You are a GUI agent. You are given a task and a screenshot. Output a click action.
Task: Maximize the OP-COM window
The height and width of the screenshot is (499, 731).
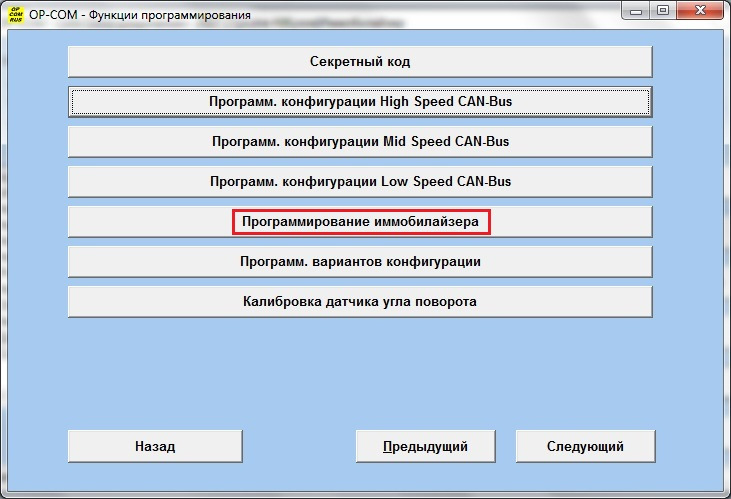[x=663, y=11]
